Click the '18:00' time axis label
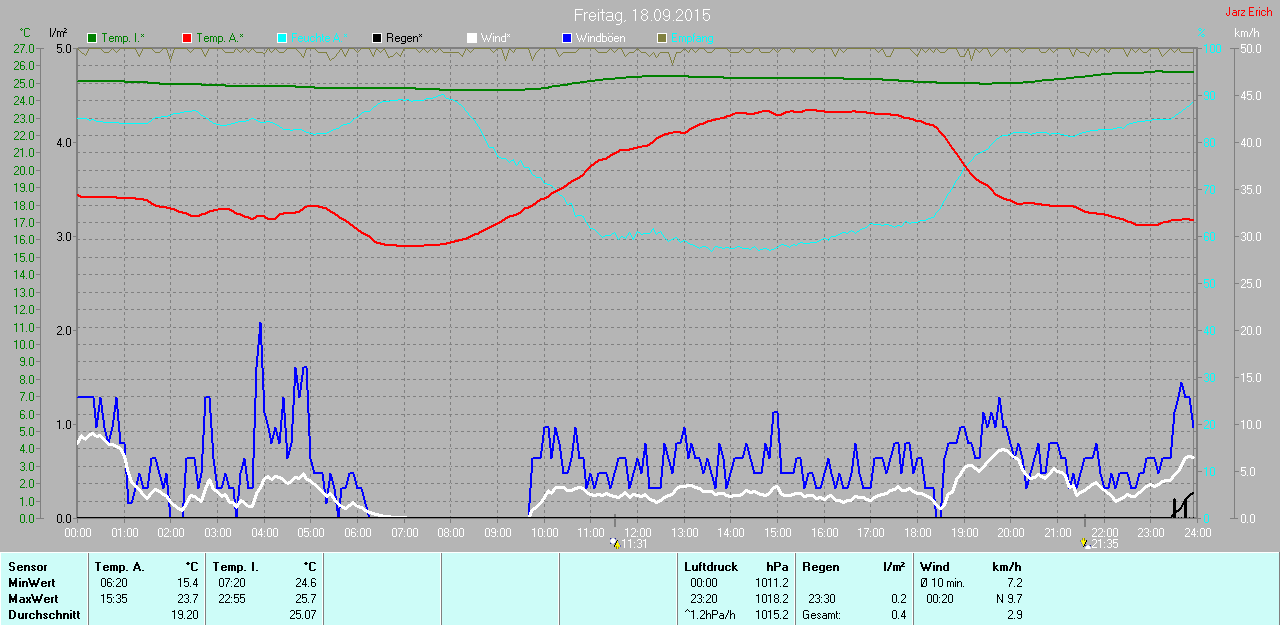The image size is (1280, 625). point(917,532)
